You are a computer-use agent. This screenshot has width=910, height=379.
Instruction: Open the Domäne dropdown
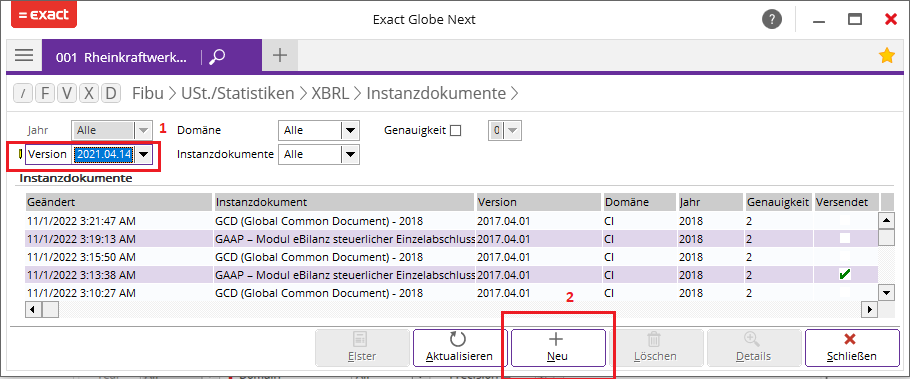click(351, 131)
